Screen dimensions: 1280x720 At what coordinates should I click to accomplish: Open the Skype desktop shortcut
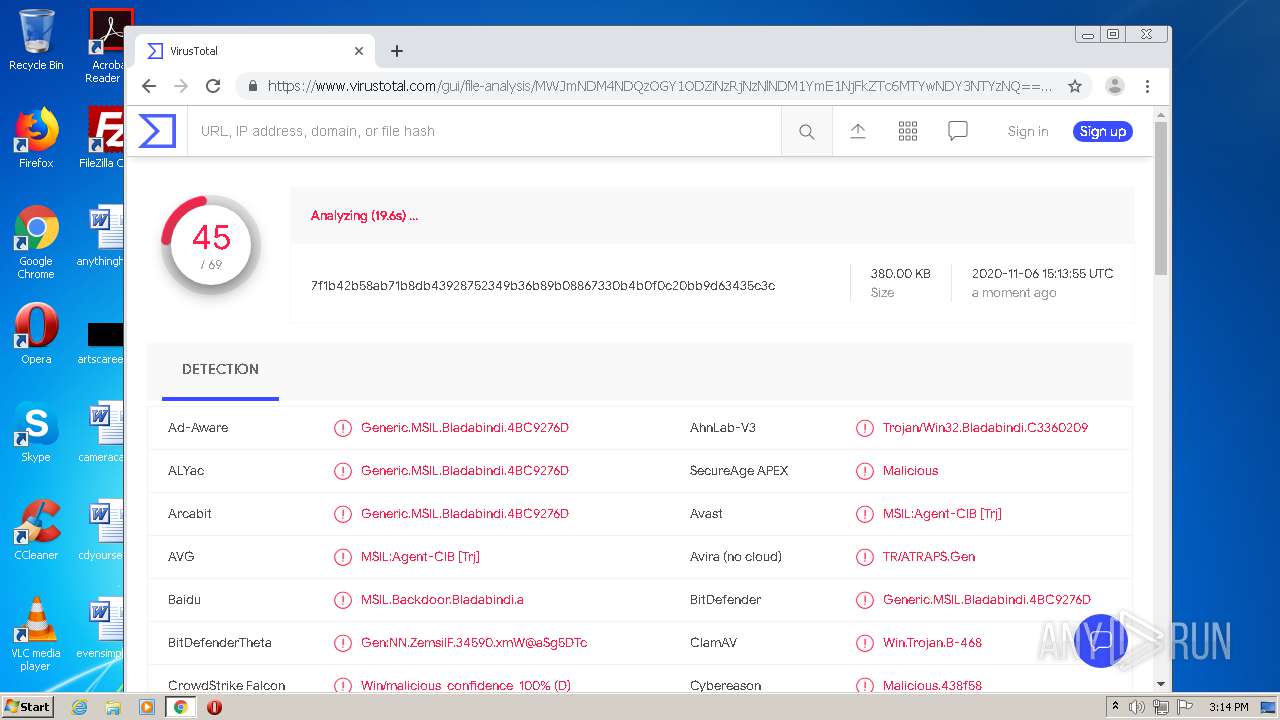point(36,432)
